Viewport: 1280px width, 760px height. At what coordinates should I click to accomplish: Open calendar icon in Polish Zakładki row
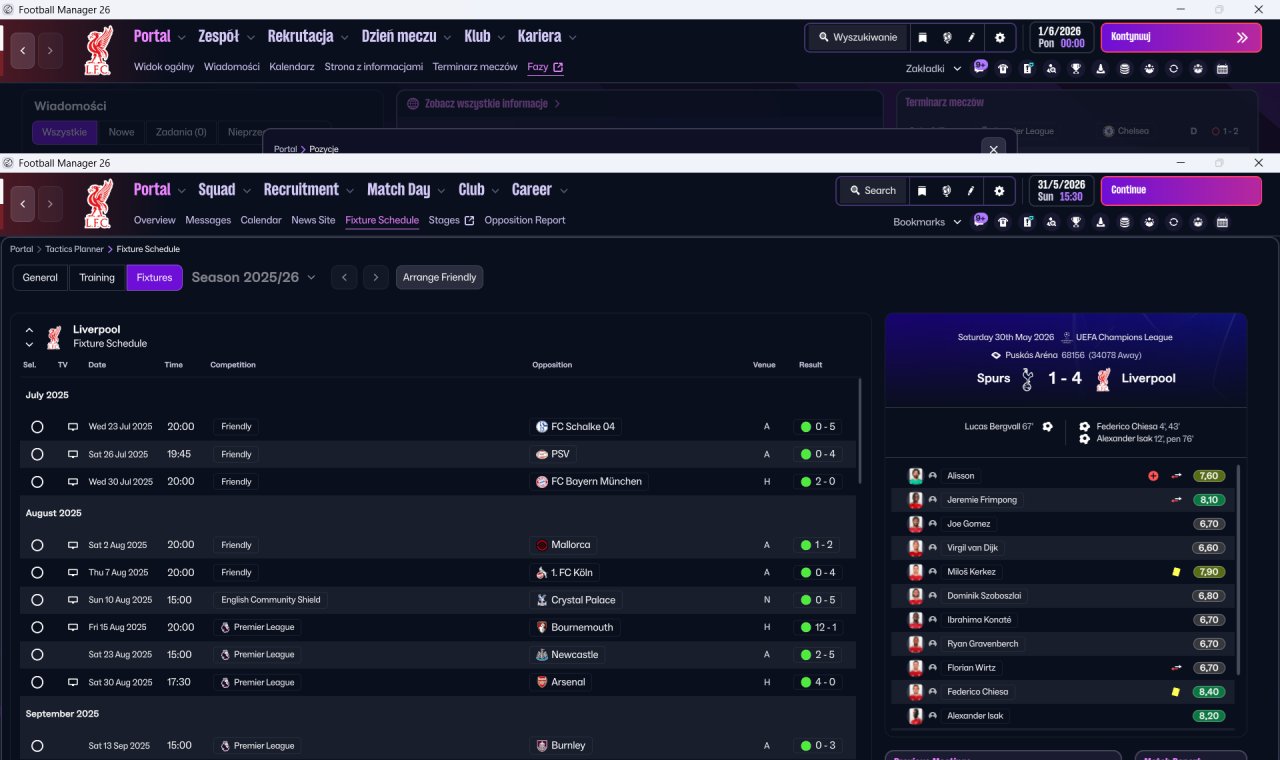pos(1222,69)
